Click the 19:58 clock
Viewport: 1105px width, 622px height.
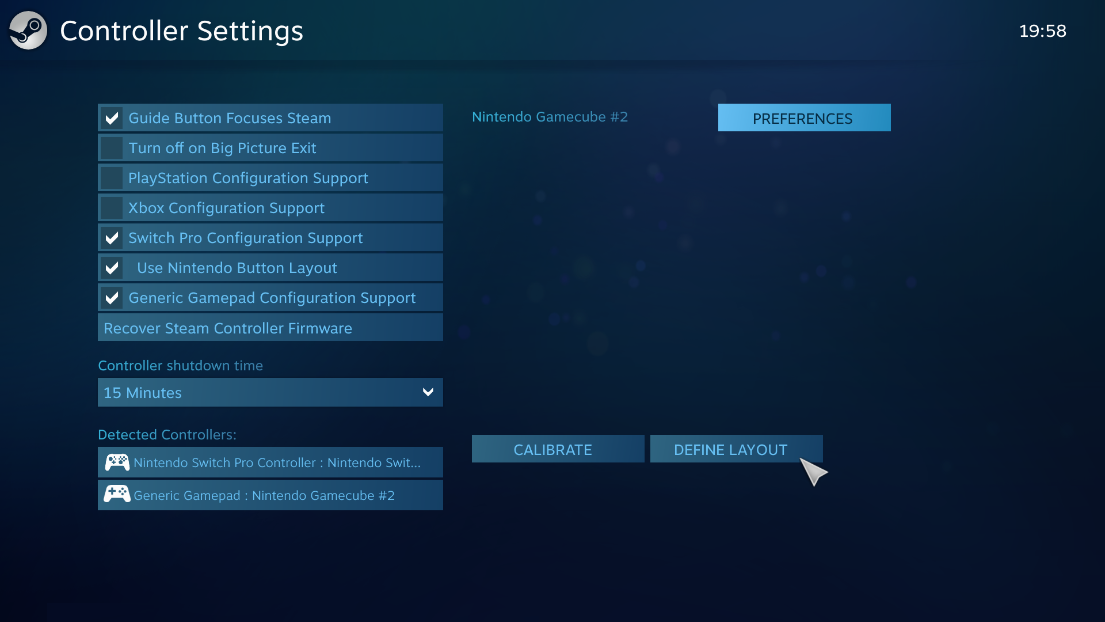click(1042, 31)
